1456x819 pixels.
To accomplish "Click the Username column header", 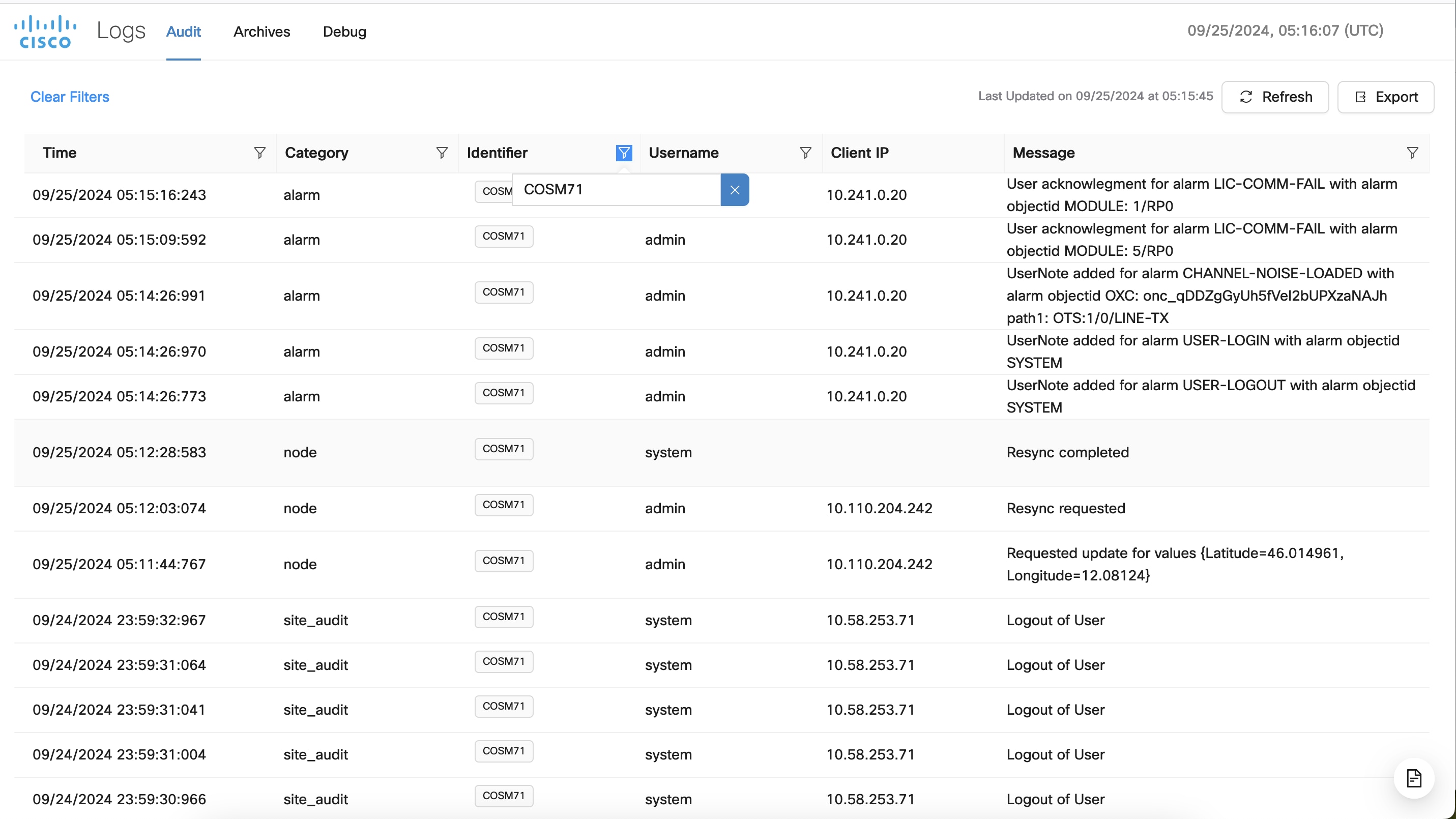I will (683, 153).
